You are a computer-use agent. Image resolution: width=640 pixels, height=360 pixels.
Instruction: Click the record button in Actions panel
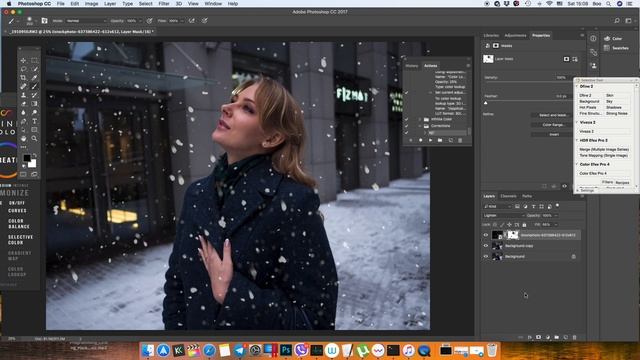point(420,140)
